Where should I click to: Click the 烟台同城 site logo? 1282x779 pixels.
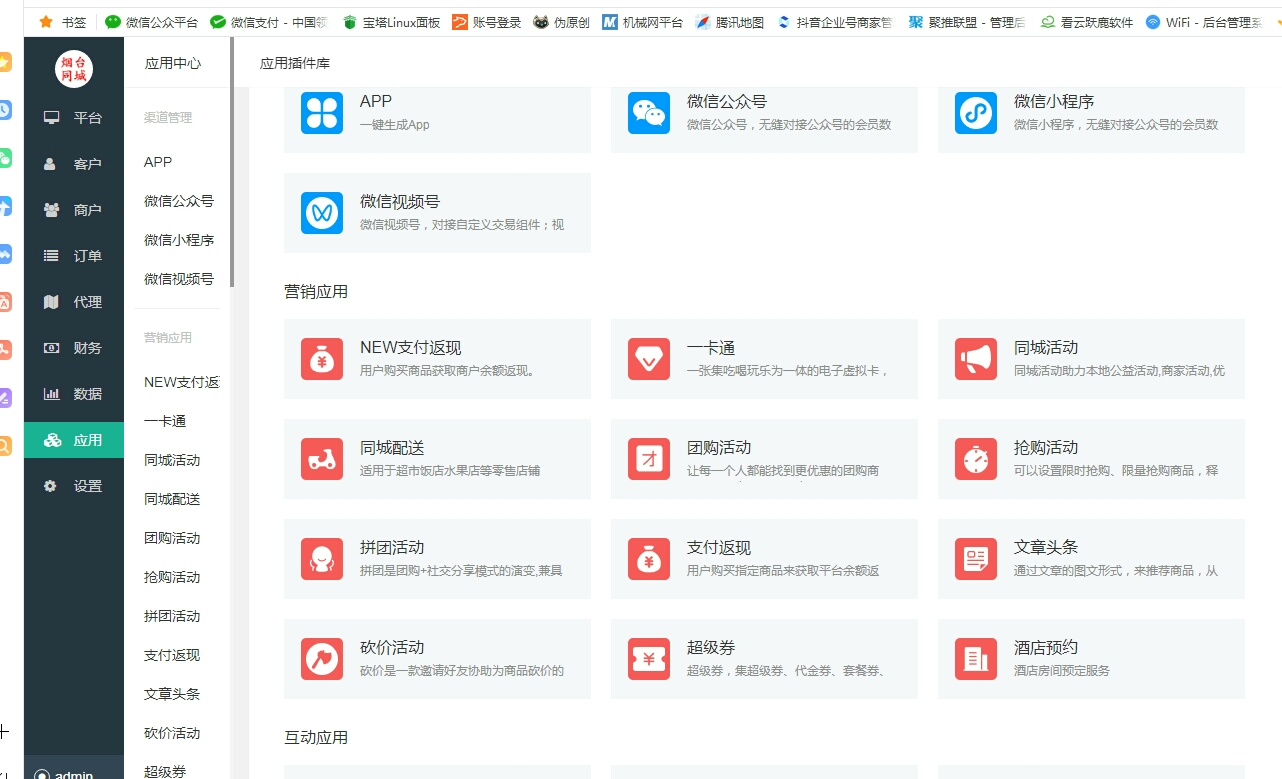coord(74,68)
